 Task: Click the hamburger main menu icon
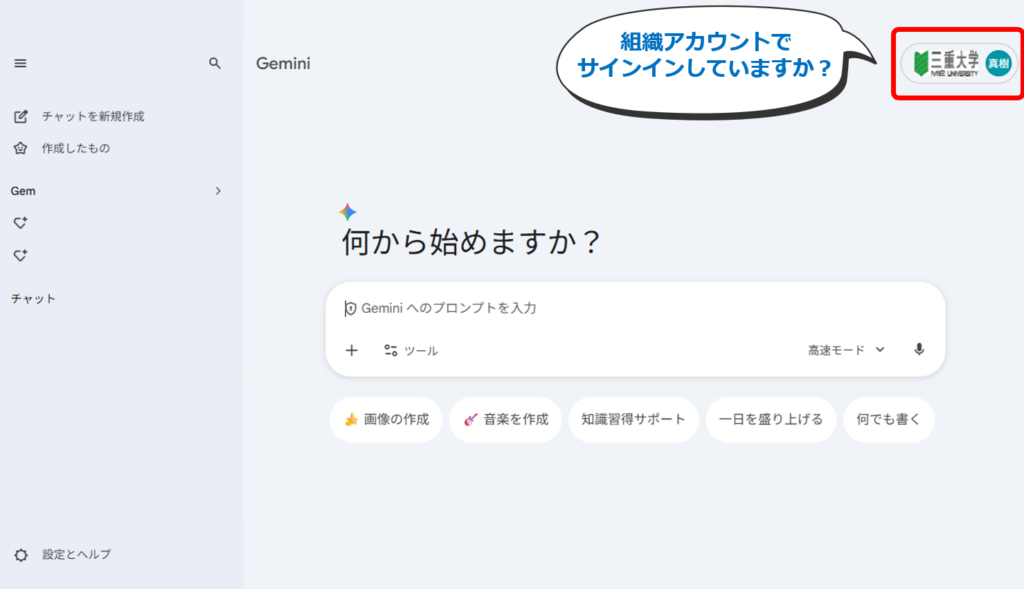[x=20, y=63]
